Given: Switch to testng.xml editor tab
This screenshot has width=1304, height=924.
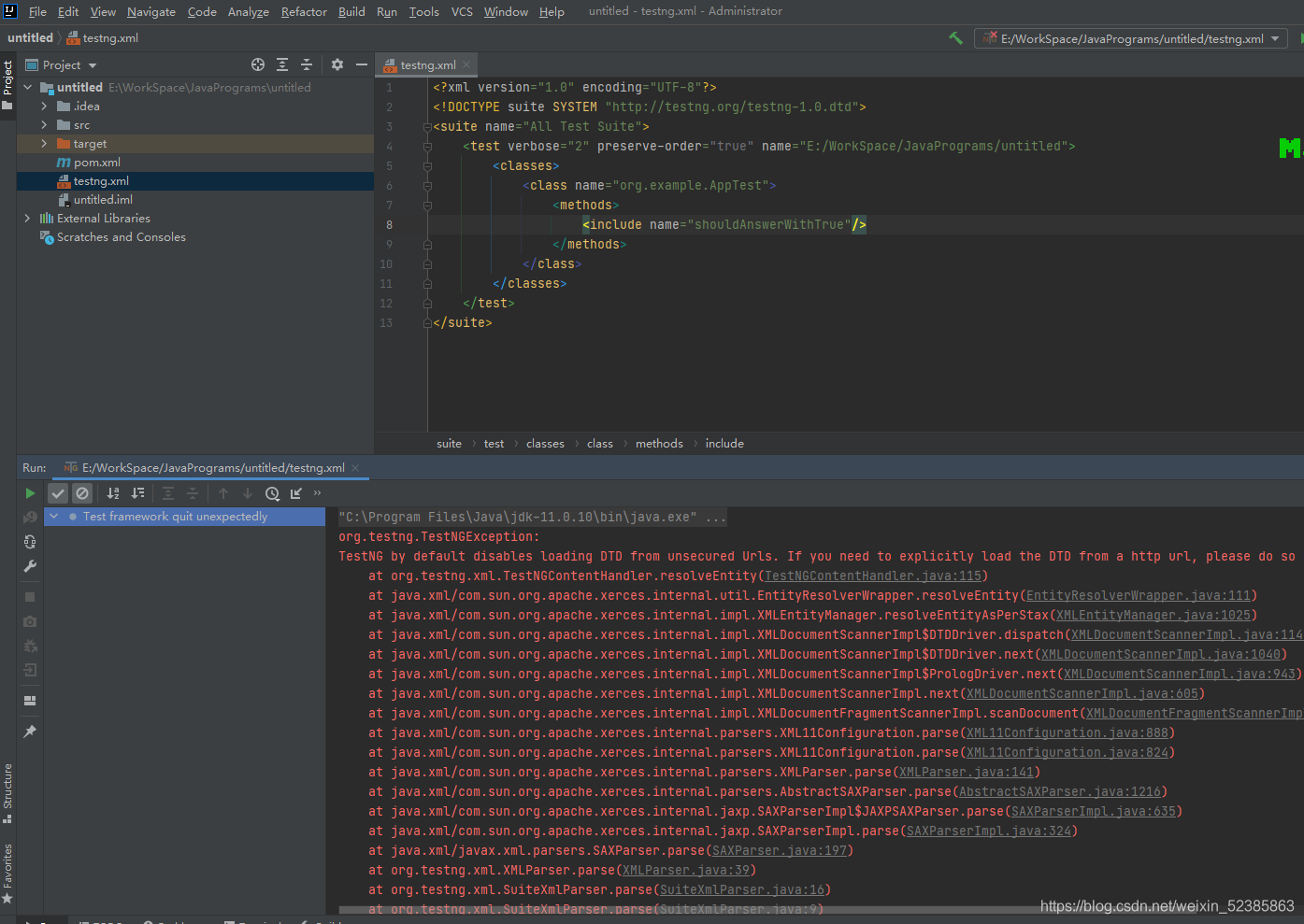Looking at the screenshot, I should (428, 64).
